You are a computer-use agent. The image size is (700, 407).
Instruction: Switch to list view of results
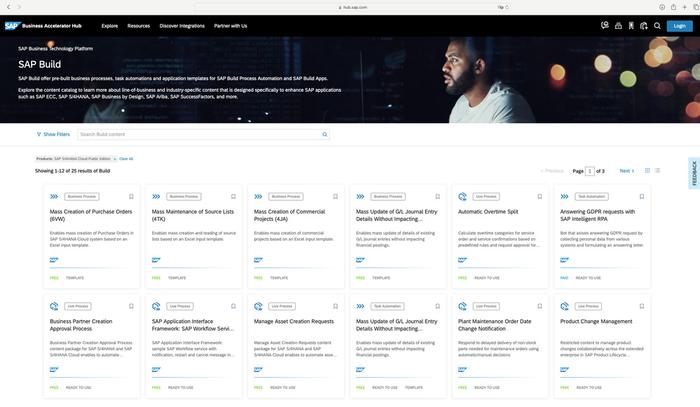(658, 170)
